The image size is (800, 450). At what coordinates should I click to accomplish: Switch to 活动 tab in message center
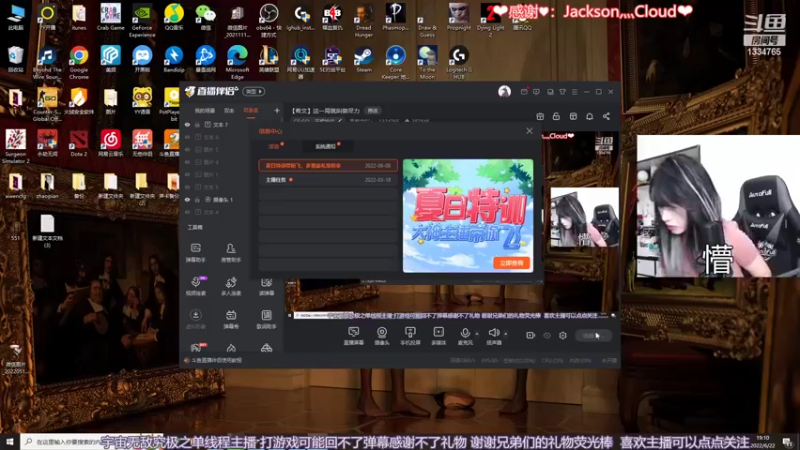point(274,146)
